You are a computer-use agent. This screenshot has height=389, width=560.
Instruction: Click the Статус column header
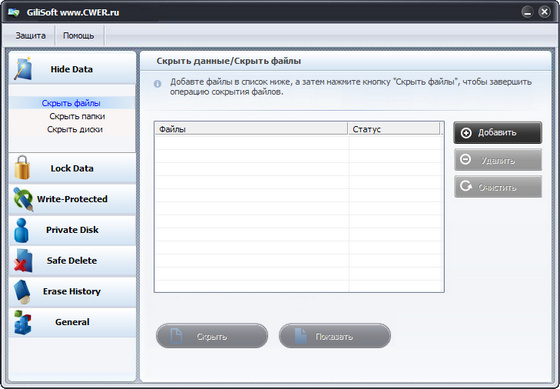pos(394,129)
